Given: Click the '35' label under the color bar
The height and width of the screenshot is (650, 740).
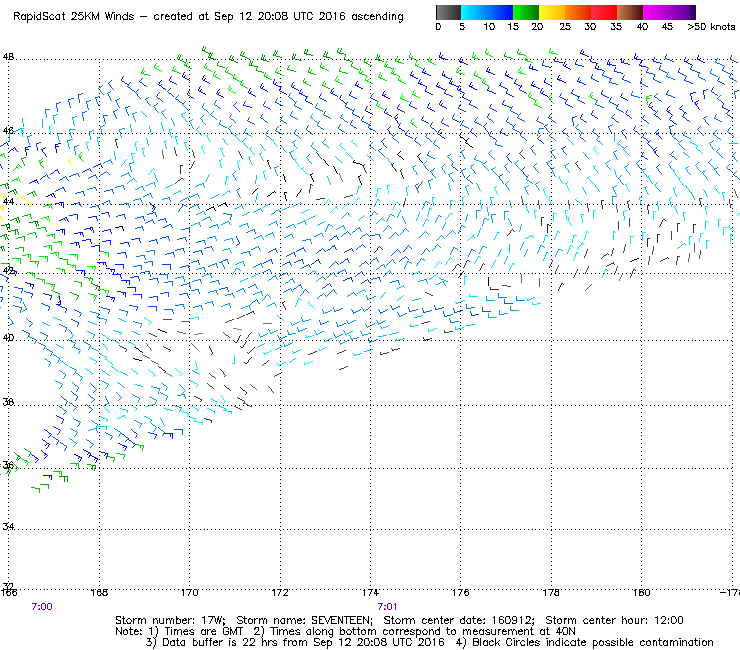Looking at the screenshot, I should point(616,27).
